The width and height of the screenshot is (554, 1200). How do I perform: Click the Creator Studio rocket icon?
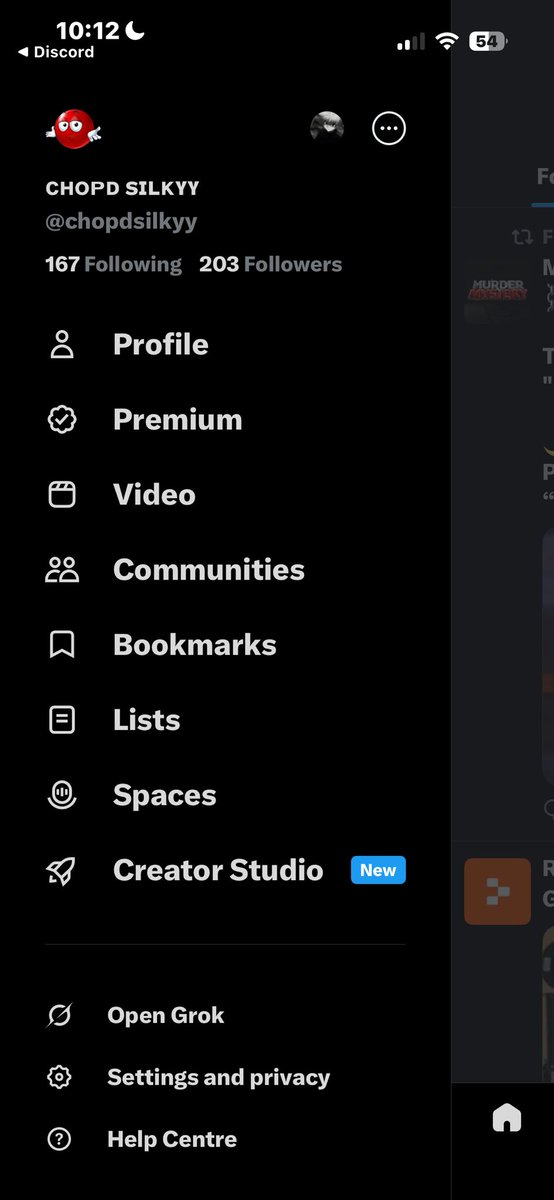[x=62, y=871]
